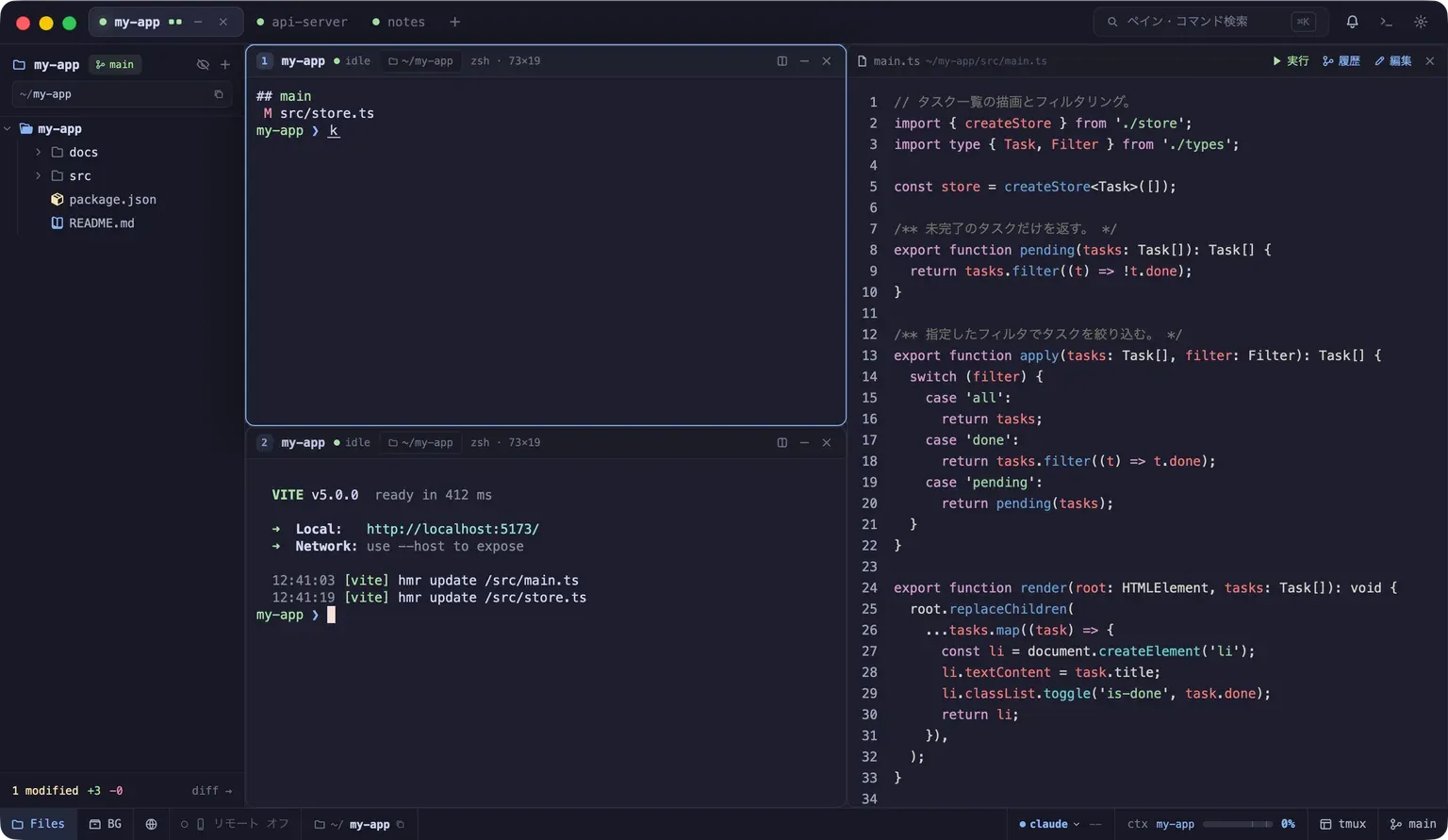Toggle remote off phone indicator
The width and height of the screenshot is (1448, 840).
coord(235,824)
